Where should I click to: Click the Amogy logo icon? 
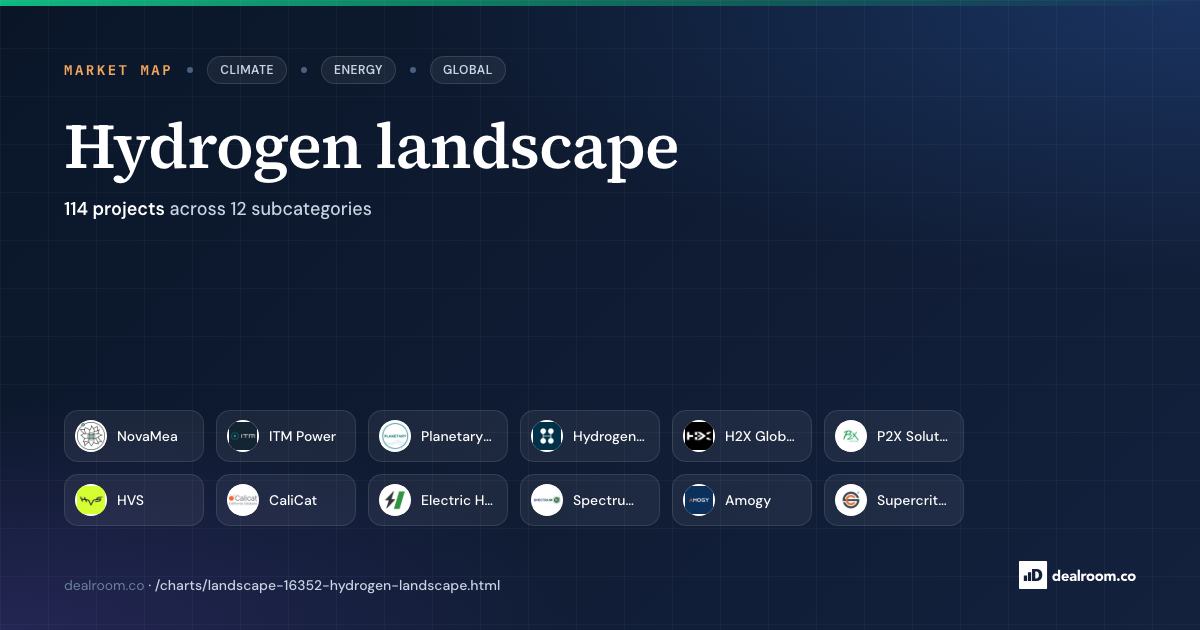699,500
